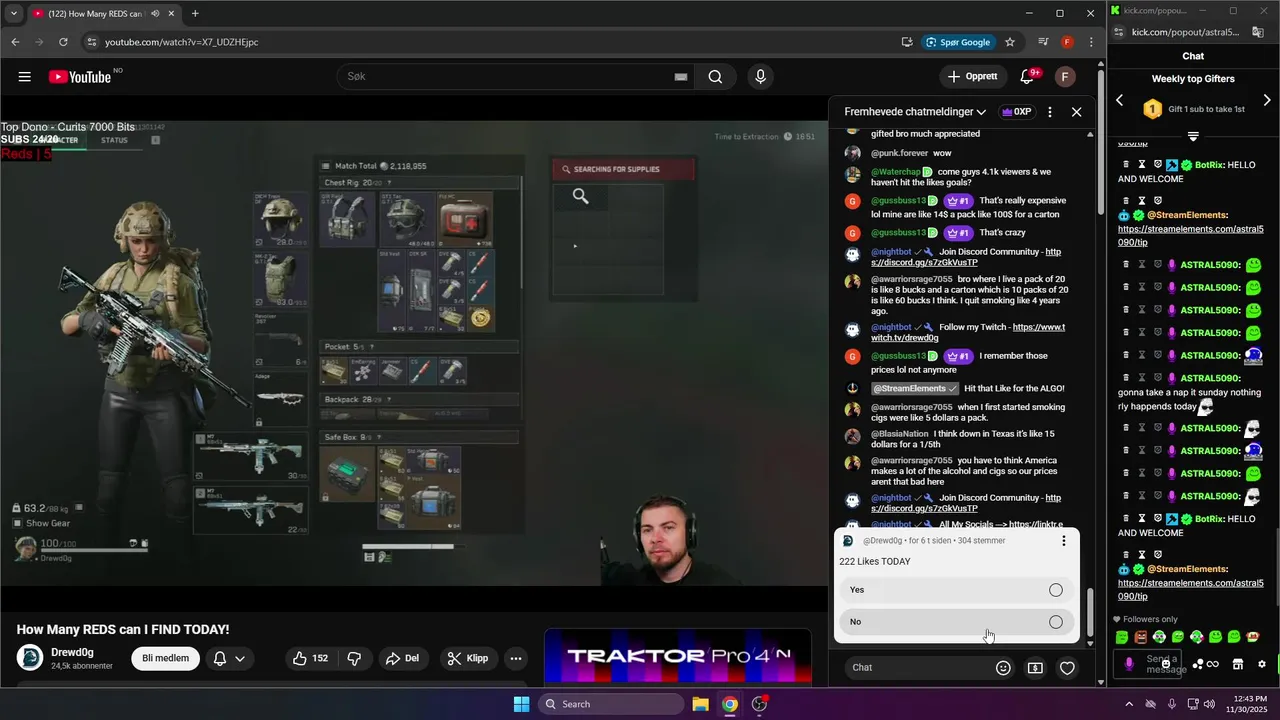This screenshot has width=1280, height=720.
Task: Go to the YouTube home logo
Action: [x=80, y=77]
